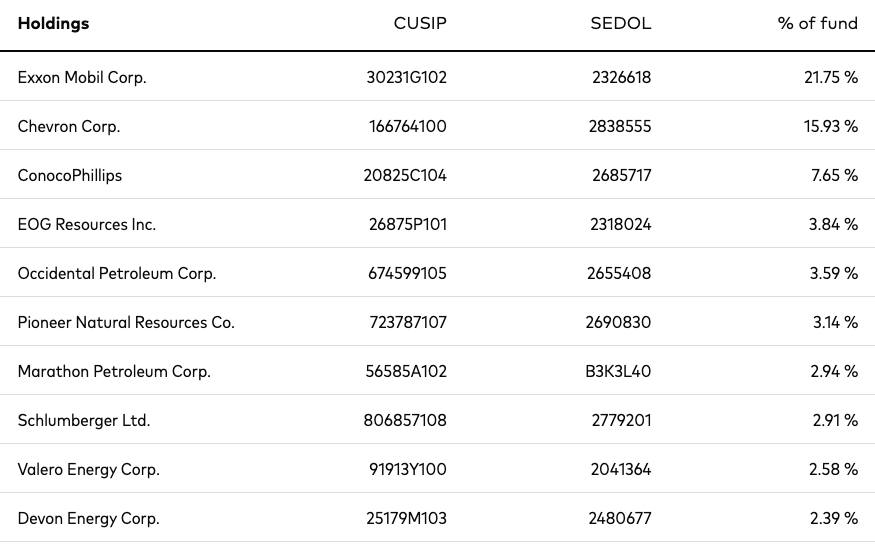Click Marathon Petroleum Corp. holding

(x=114, y=372)
